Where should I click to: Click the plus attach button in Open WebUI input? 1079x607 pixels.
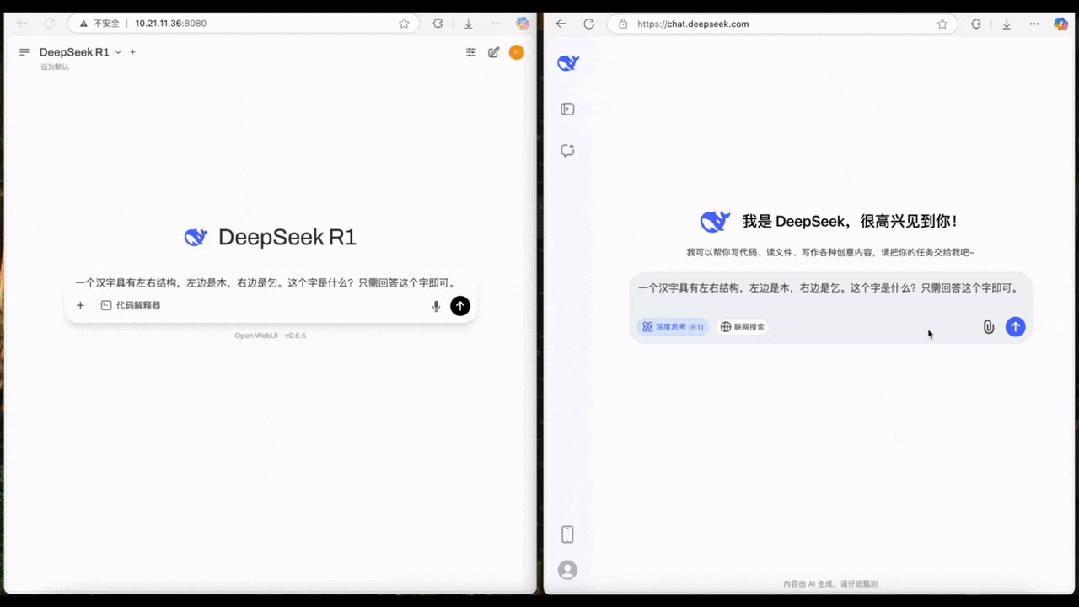(x=81, y=306)
